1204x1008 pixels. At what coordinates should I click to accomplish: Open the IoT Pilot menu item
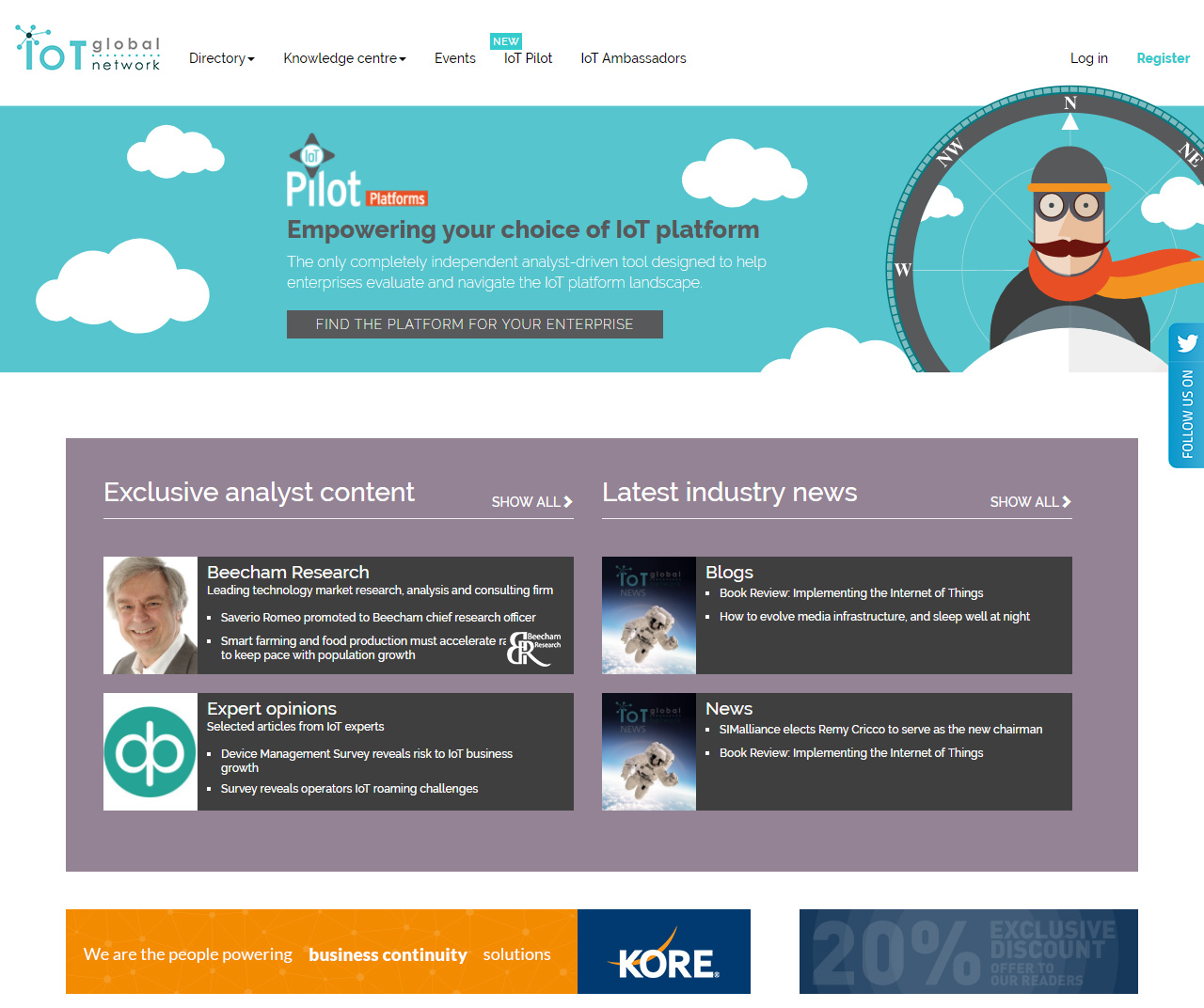pyautogui.click(x=528, y=58)
